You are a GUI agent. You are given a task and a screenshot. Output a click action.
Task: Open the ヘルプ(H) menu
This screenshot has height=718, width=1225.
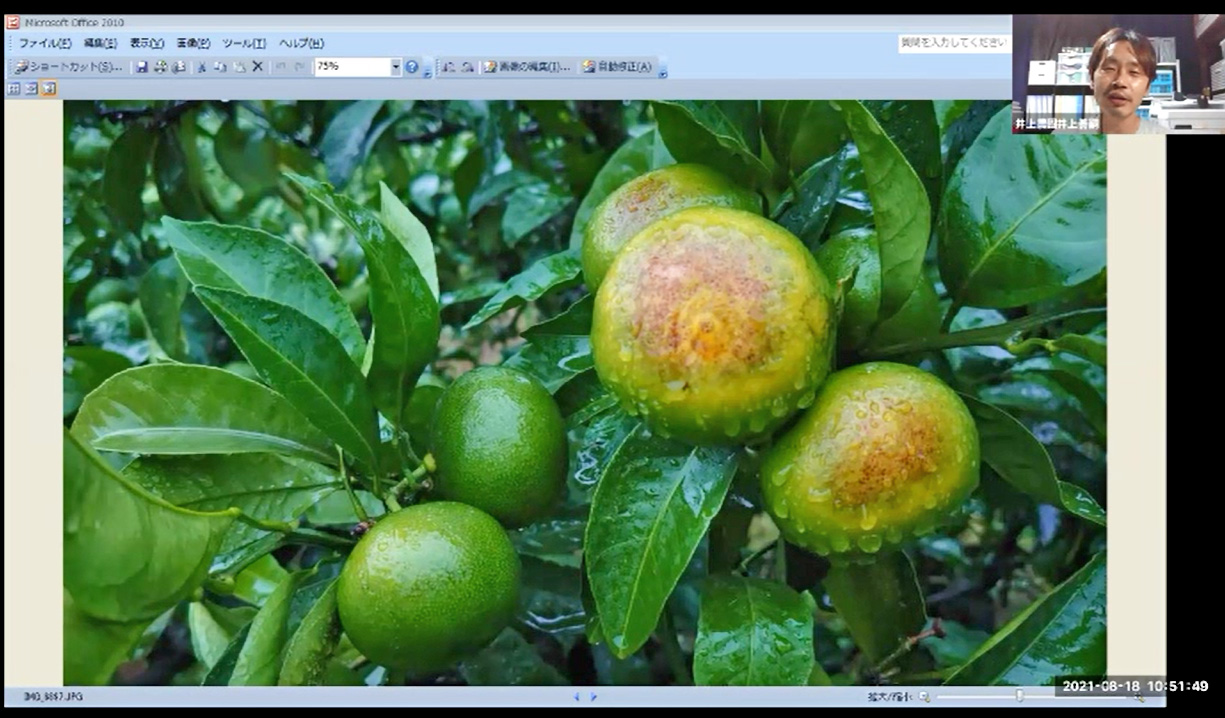301,43
